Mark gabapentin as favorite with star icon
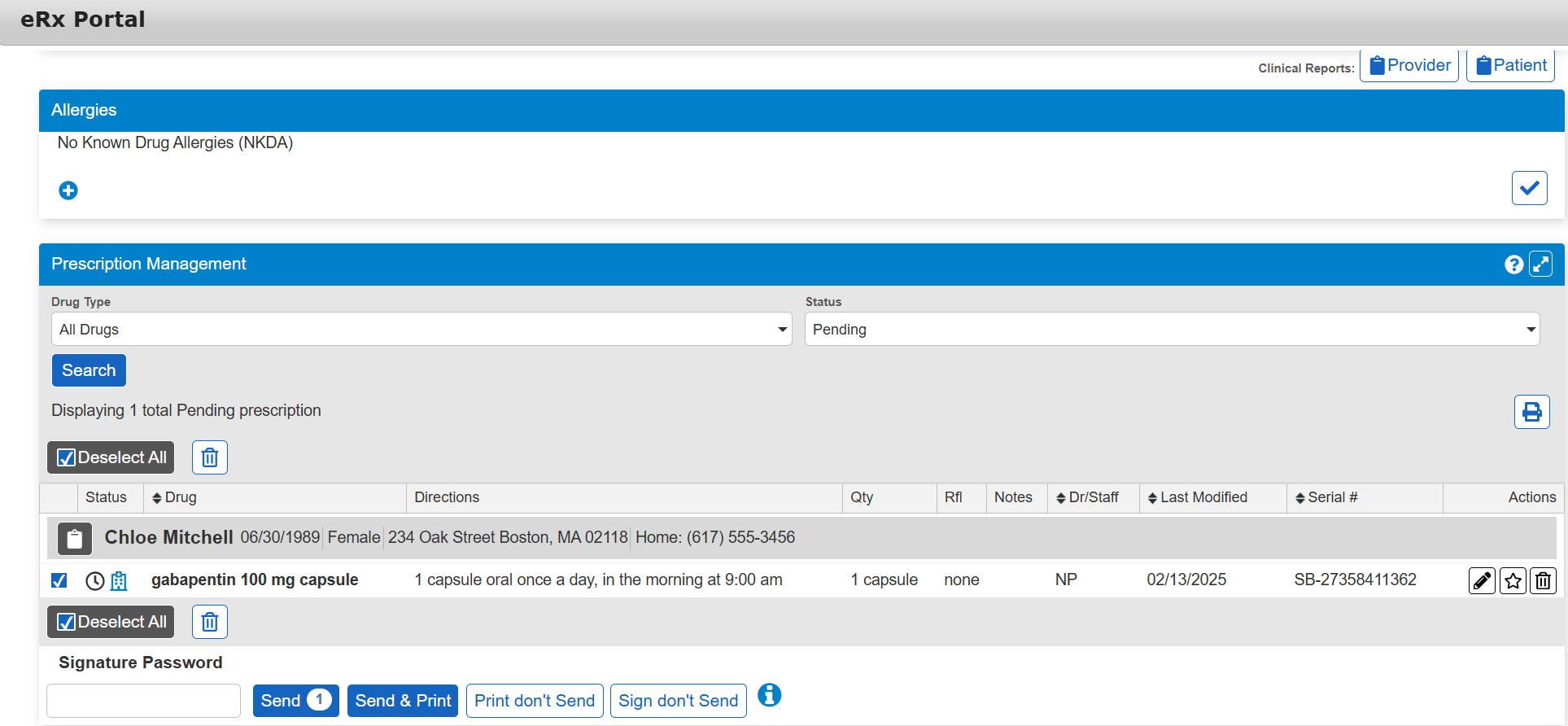The height and width of the screenshot is (726, 1568). (1513, 581)
